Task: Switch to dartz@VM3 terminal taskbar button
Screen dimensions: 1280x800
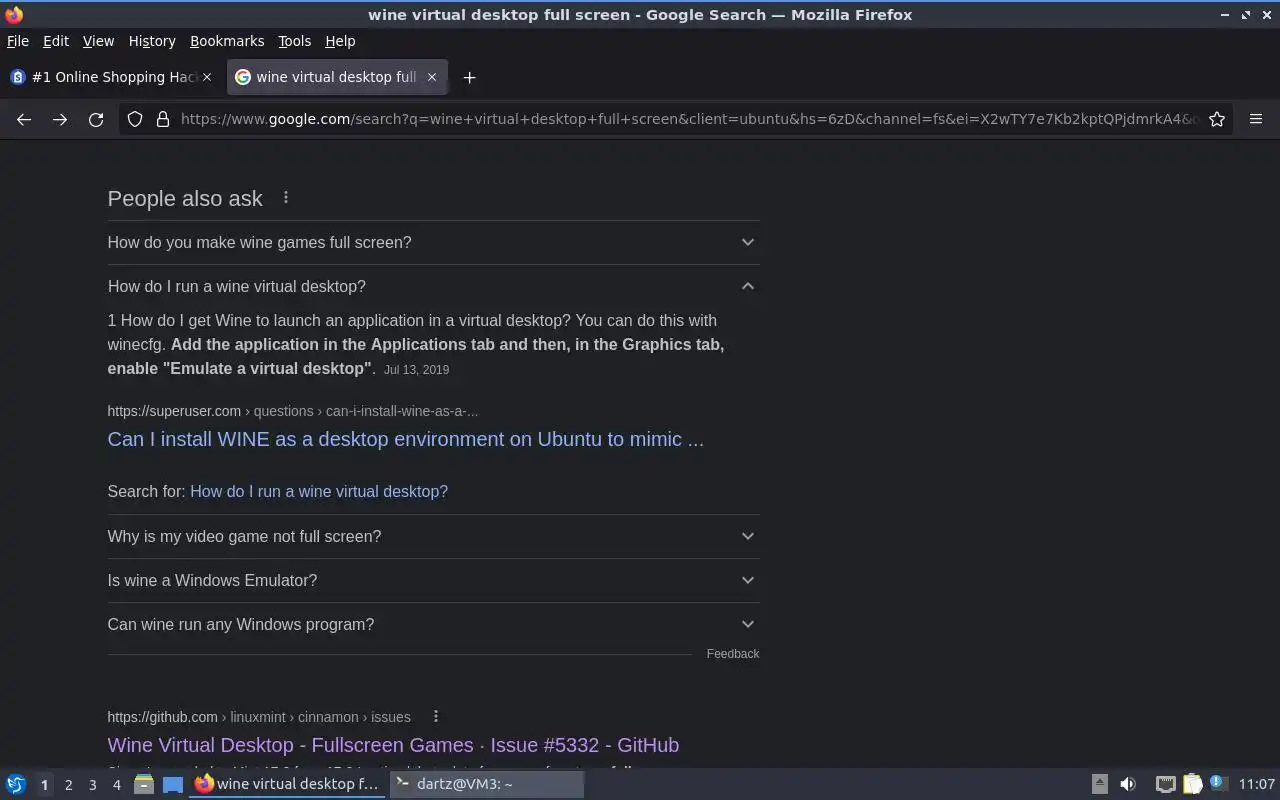Action: point(487,784)
